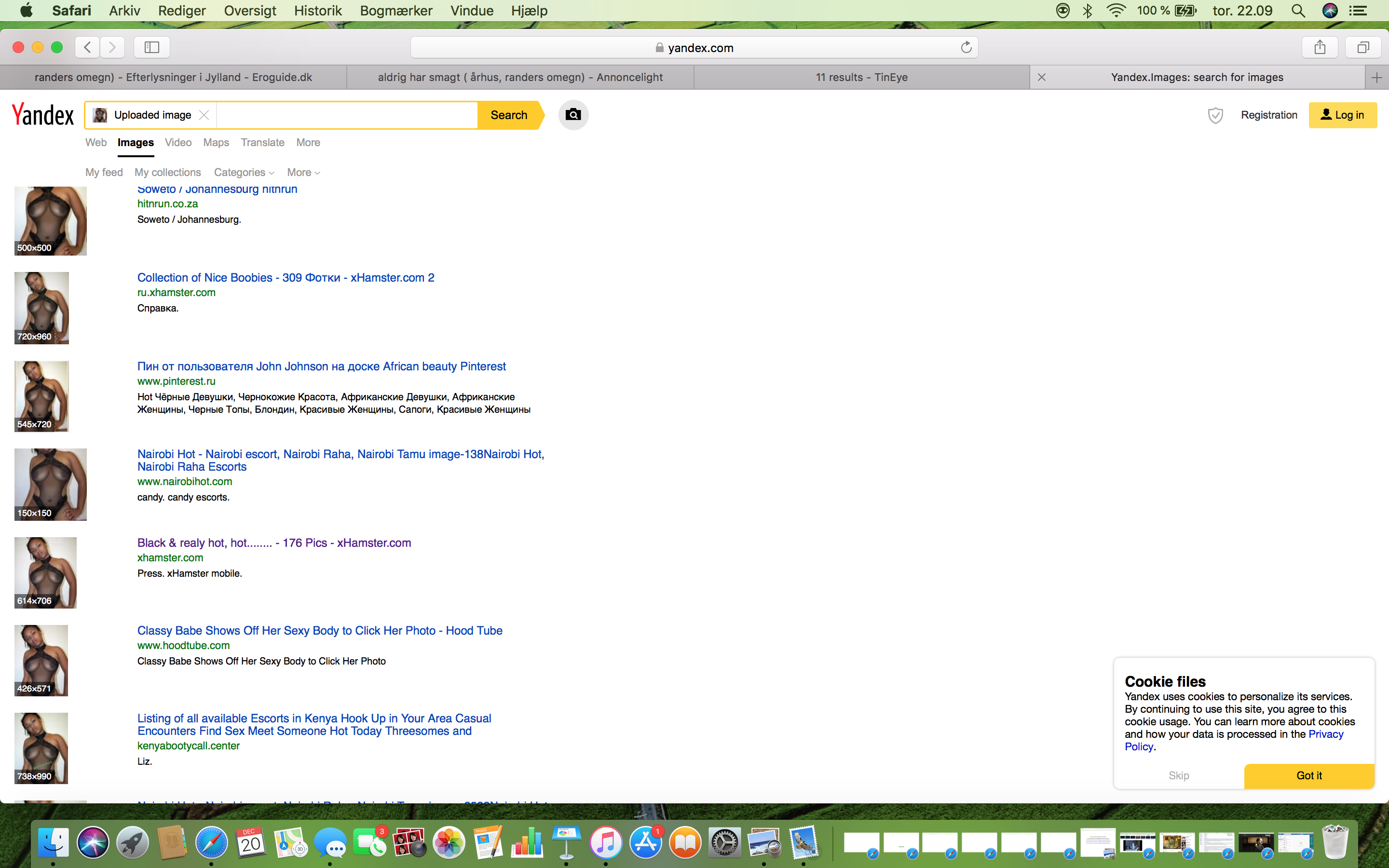Open Safari compass icon in the Dock
The width and height of the screenshot is (1389, 868).
tap(211, 843)
